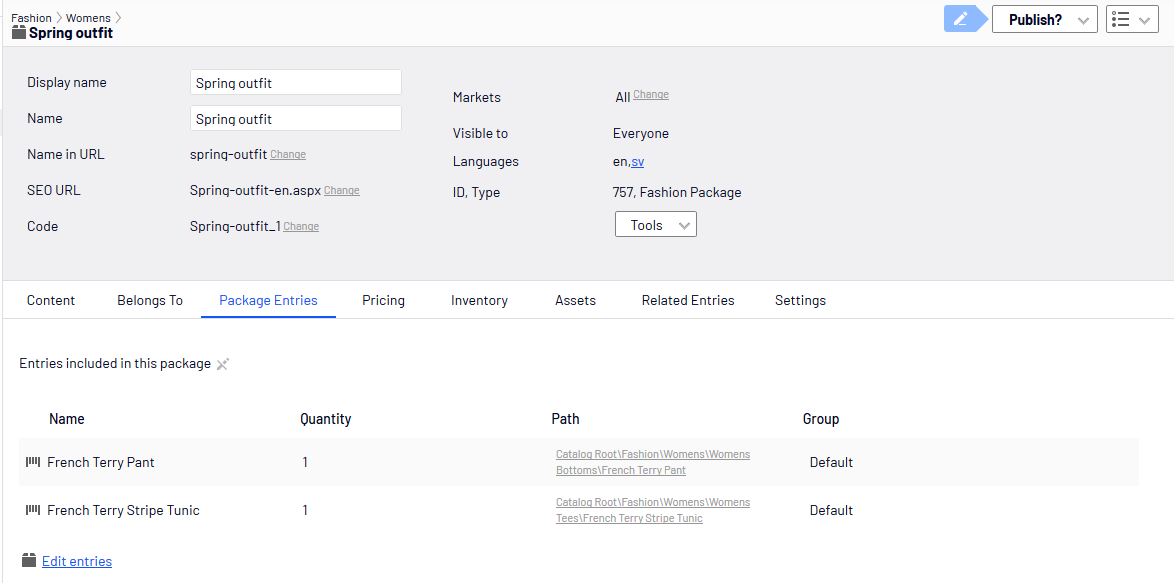Click the French Terry Pant barcode icon
The height and width of the screenshot is (583, 1174).
coord(33,462)
